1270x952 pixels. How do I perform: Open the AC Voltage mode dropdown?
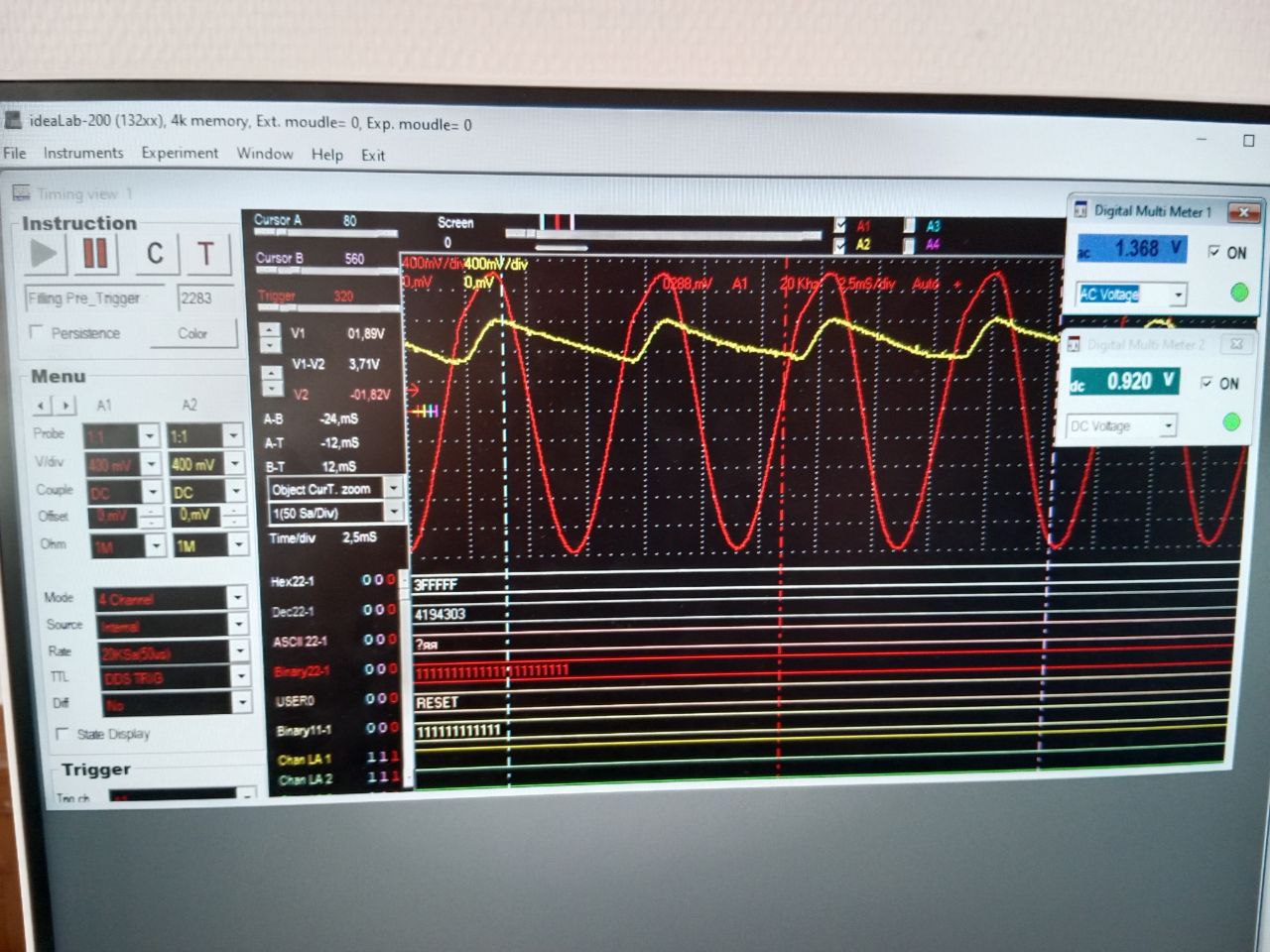tap(1178, 295)
